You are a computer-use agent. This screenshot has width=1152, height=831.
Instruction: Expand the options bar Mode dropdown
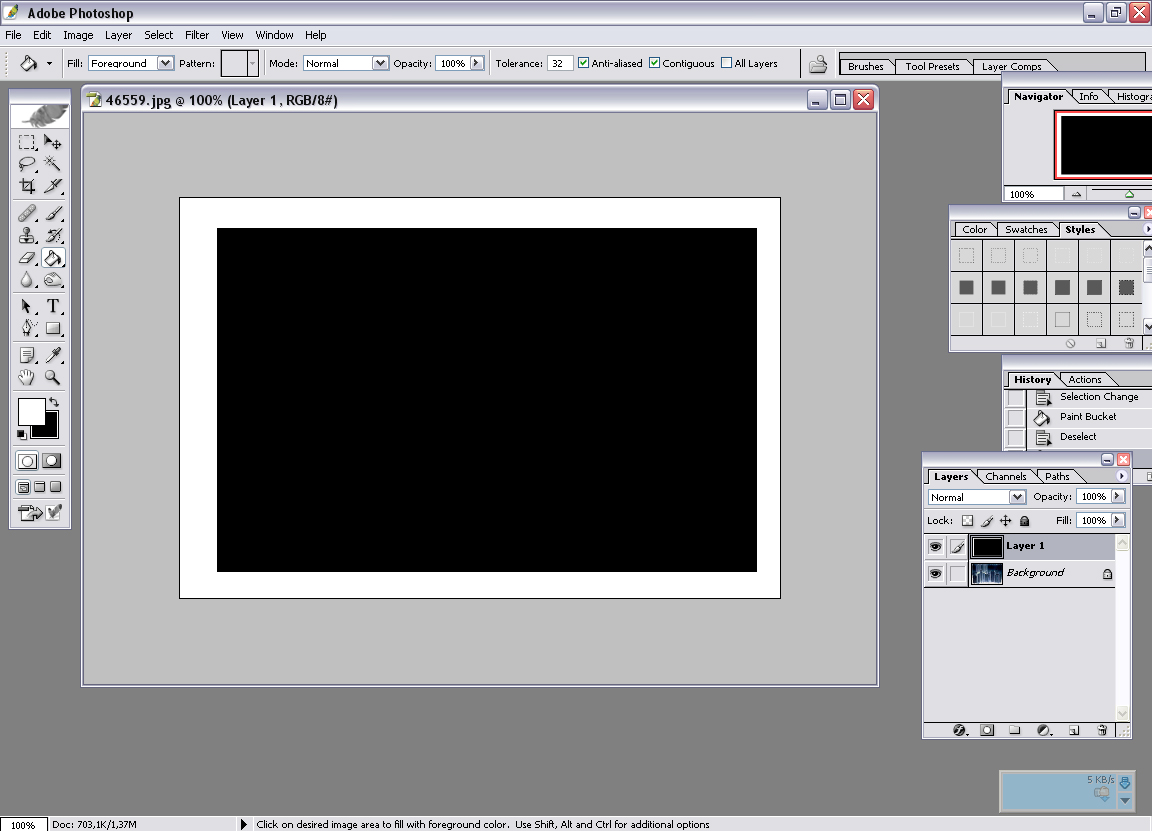[x=379, y=63]
